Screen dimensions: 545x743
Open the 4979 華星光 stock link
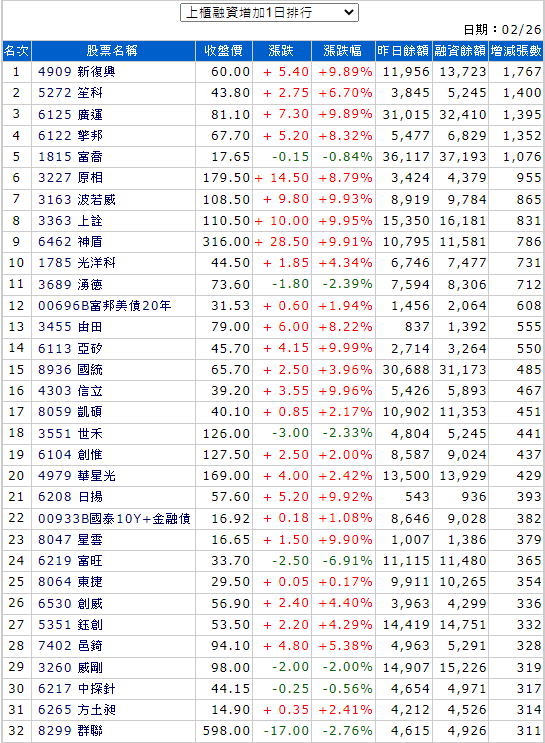77,476
